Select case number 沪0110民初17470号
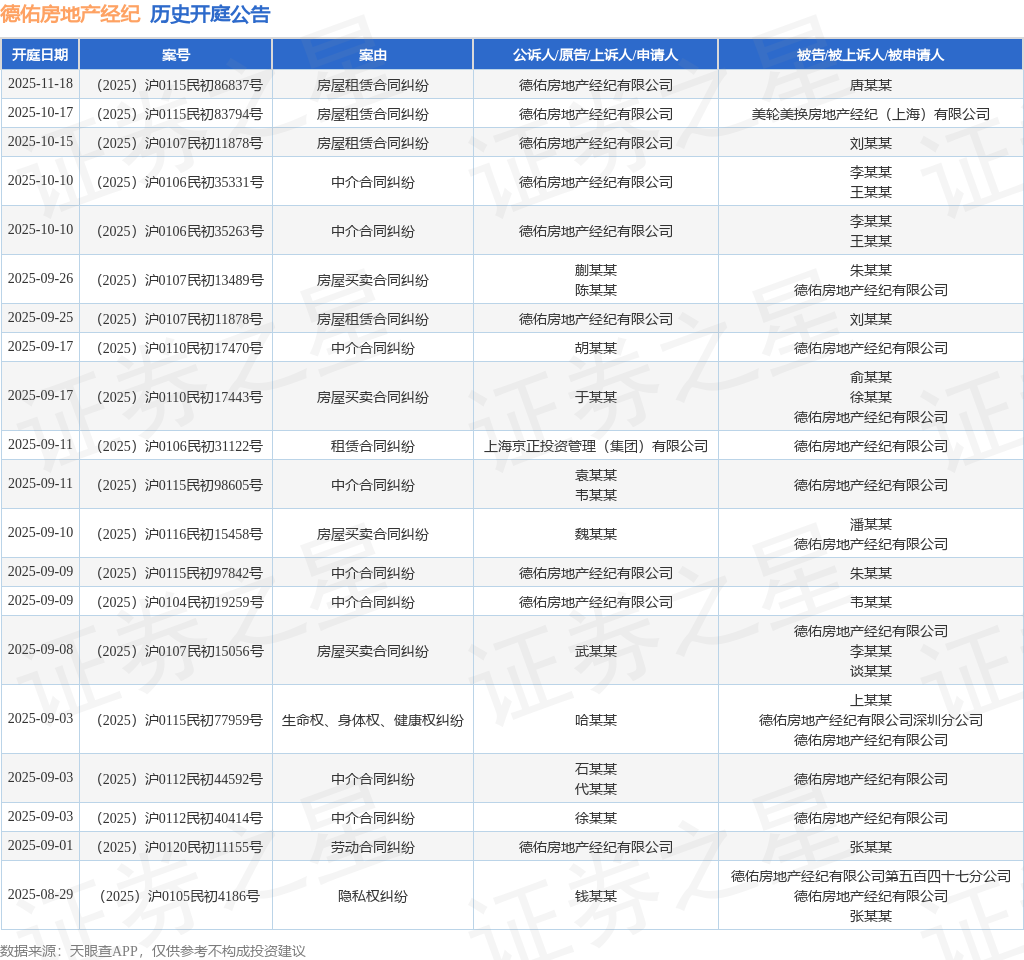The height and width of the screenshot is (960, 1024). (x=180, y=348)
